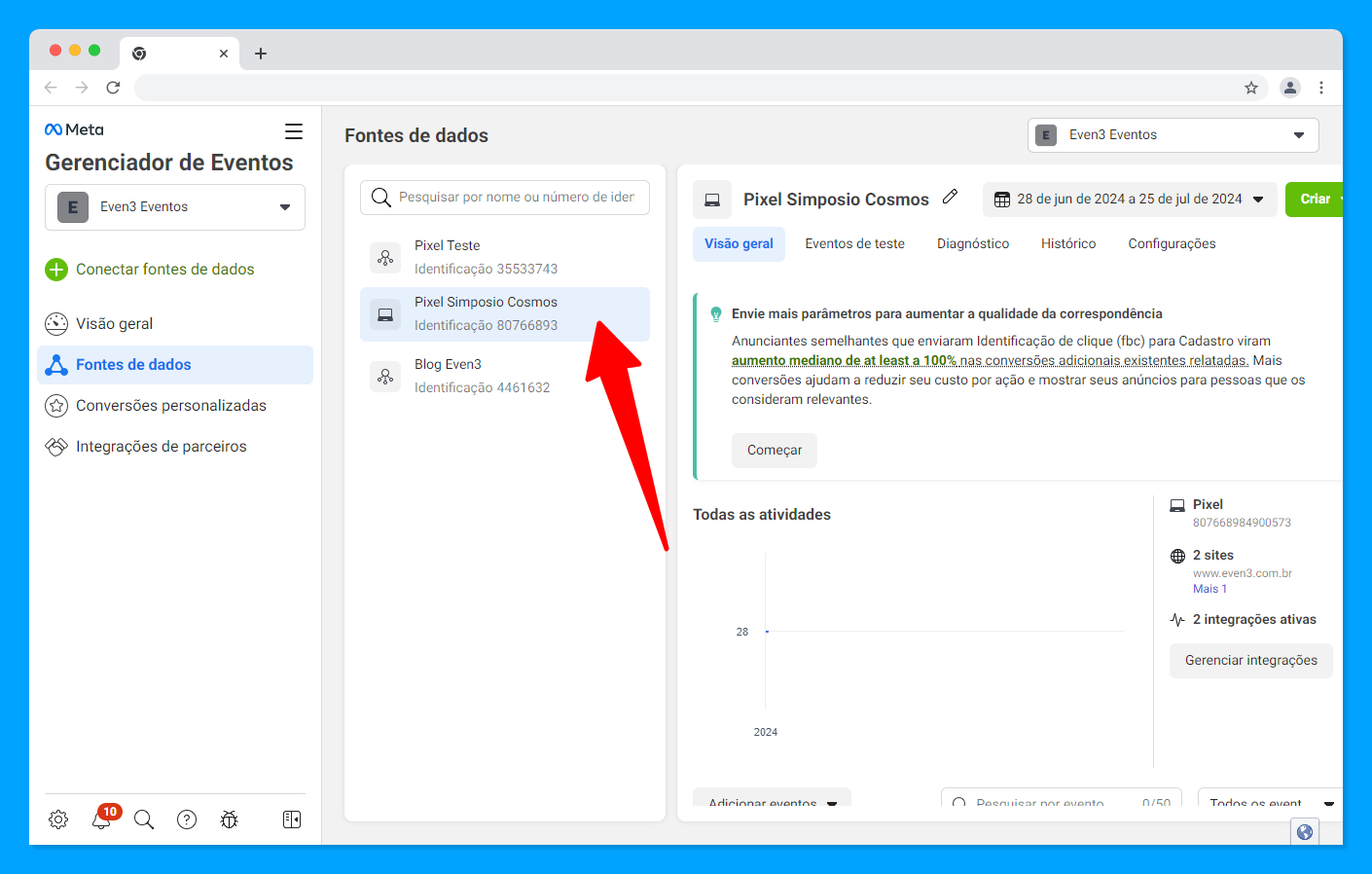Expand top-right Even3 Eventos dropdown
The height and width of the screenshot is (874, 1372).
[1173, 135]
